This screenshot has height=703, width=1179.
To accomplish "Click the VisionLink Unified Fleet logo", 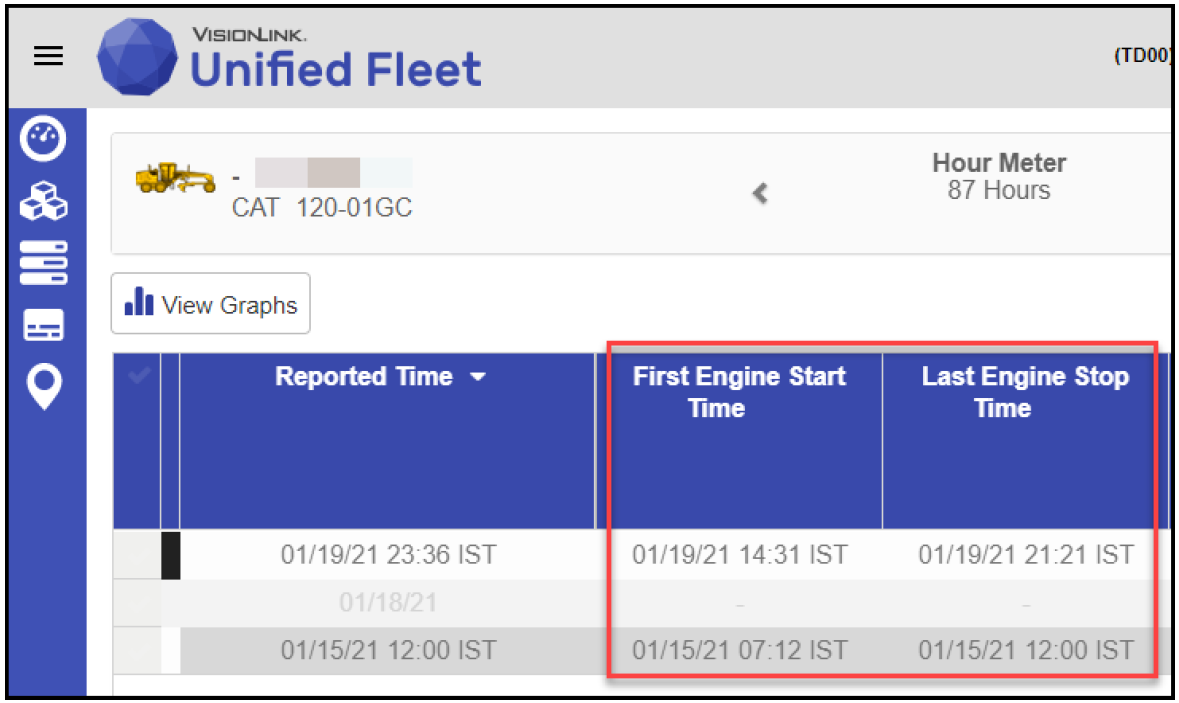I will point(289,58).
